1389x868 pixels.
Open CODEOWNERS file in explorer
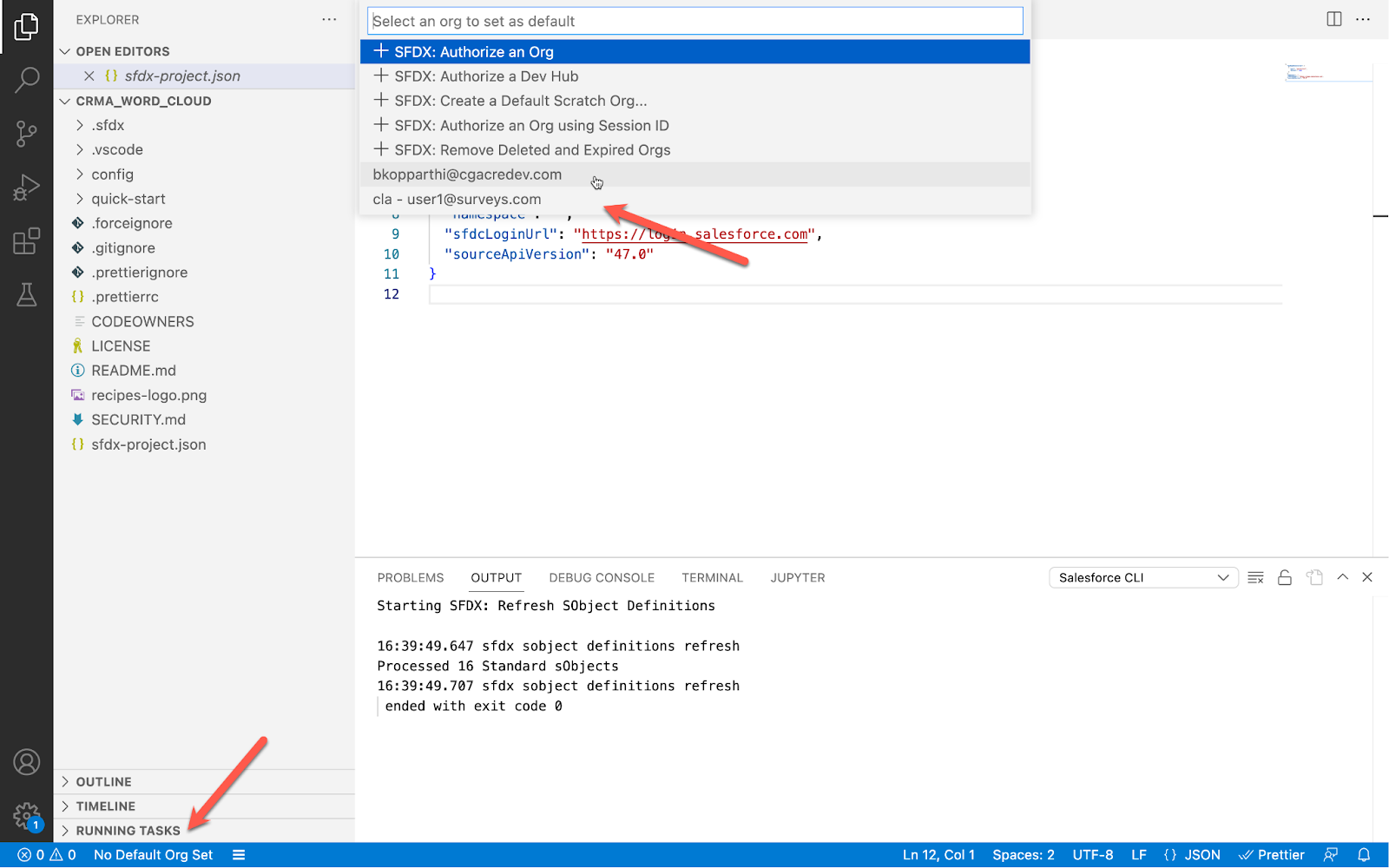[x=204, y=322]
